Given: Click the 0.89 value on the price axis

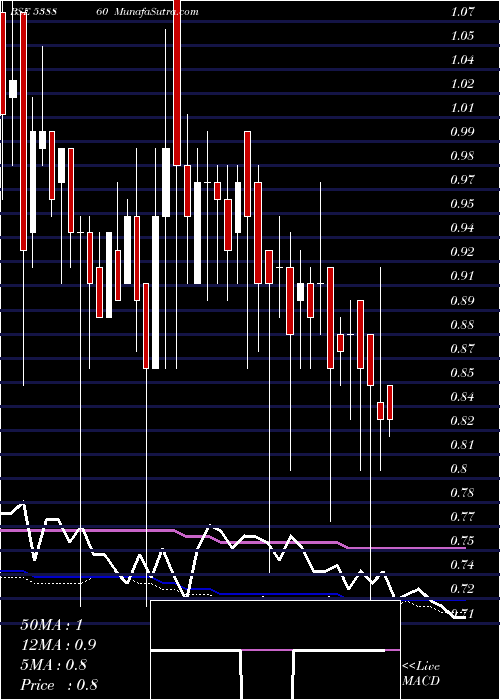Looking at the screenshot, I should 462,300.
